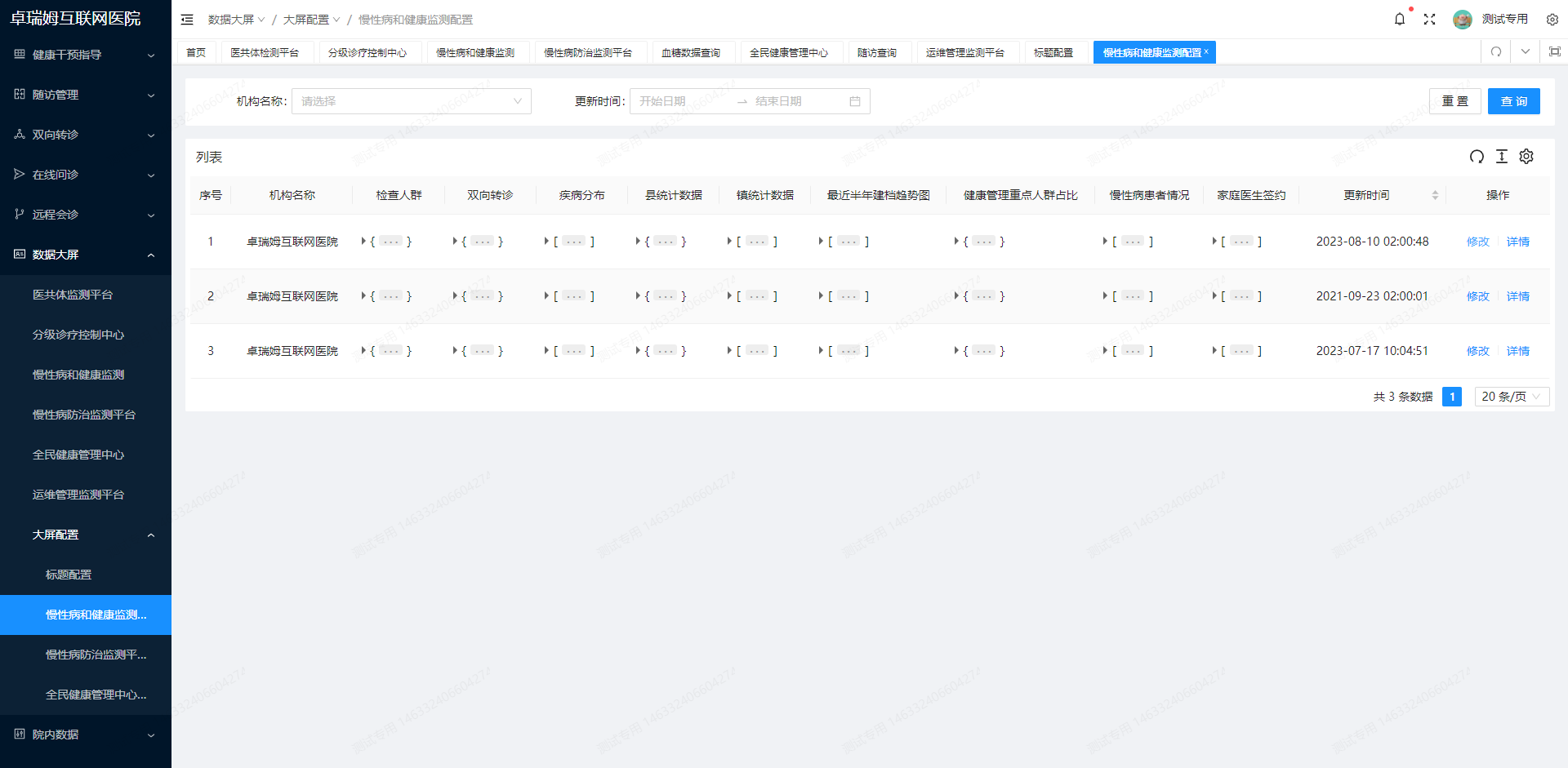The image size is (1568, 768).
Task: Click the 查询 search button
Action: tap(1513, 100)
